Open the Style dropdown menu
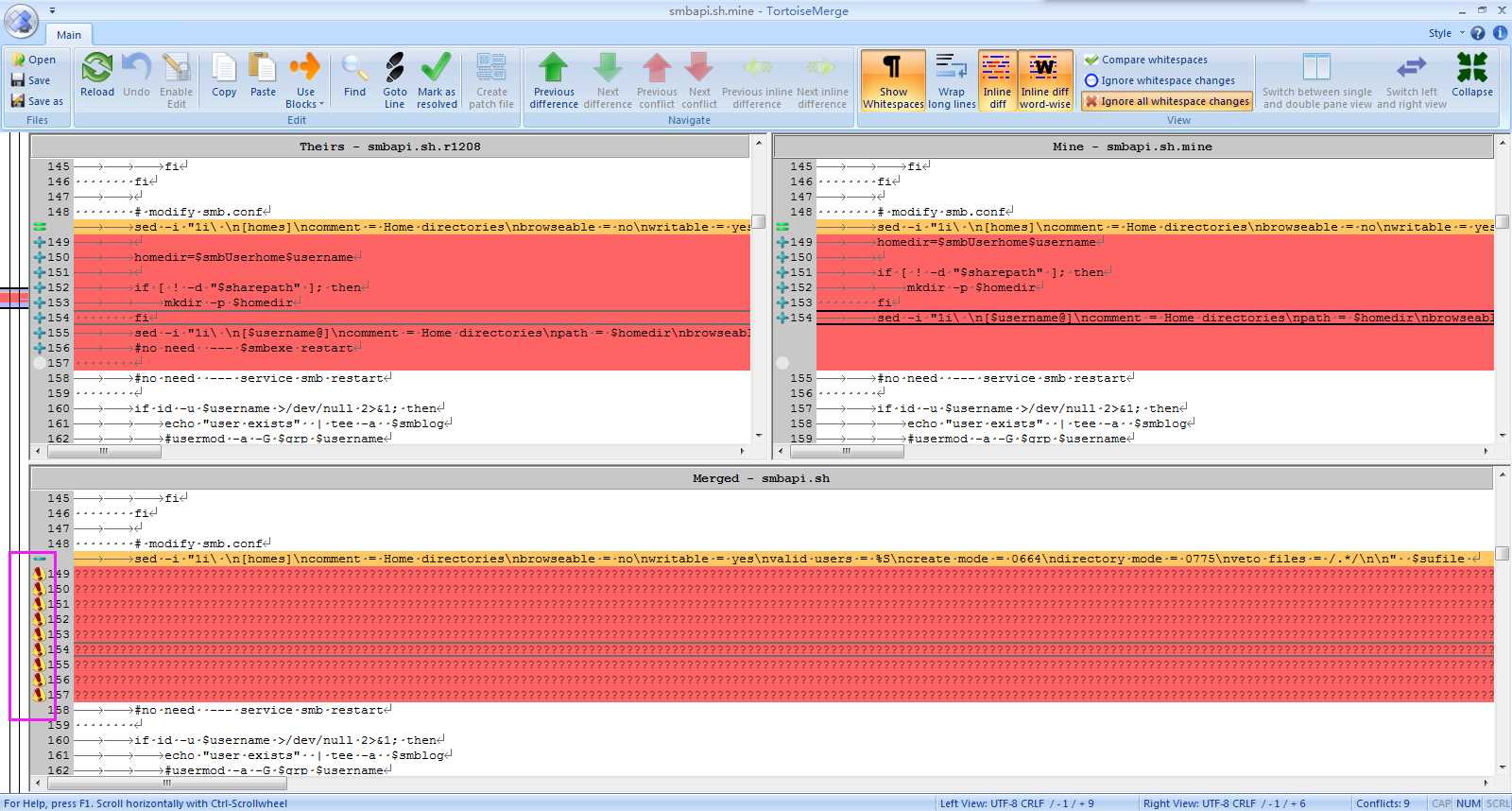Viewport: 1512px width, 811px height. [1446, 33]
